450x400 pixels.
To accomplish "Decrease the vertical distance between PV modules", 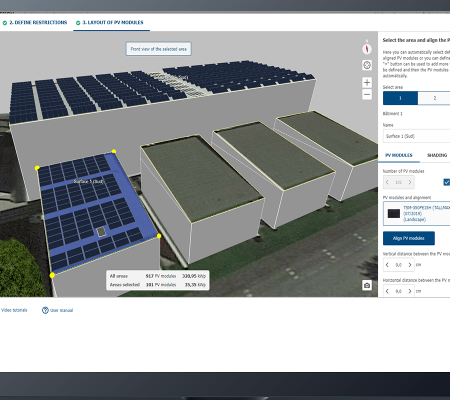I will [387, 265].
